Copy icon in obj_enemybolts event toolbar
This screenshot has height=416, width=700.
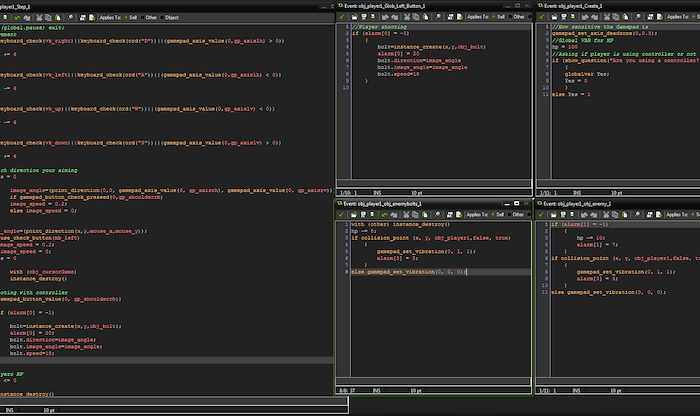(x=415, y=215)
